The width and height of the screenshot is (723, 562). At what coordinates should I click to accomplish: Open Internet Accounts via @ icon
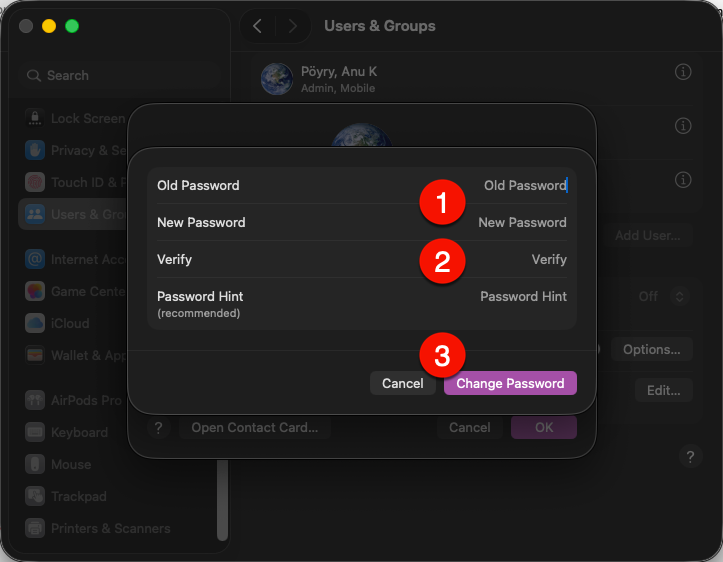(35, 259)
